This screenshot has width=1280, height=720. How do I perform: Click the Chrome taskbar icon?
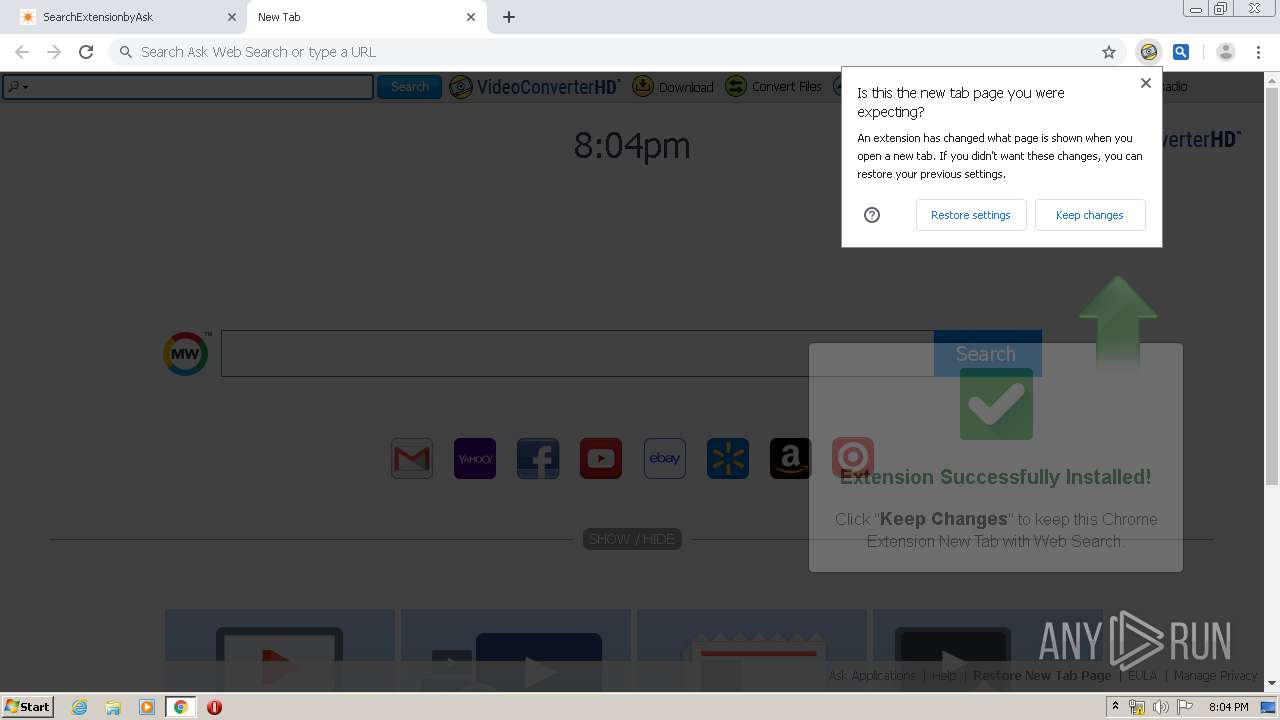point(181,707)
